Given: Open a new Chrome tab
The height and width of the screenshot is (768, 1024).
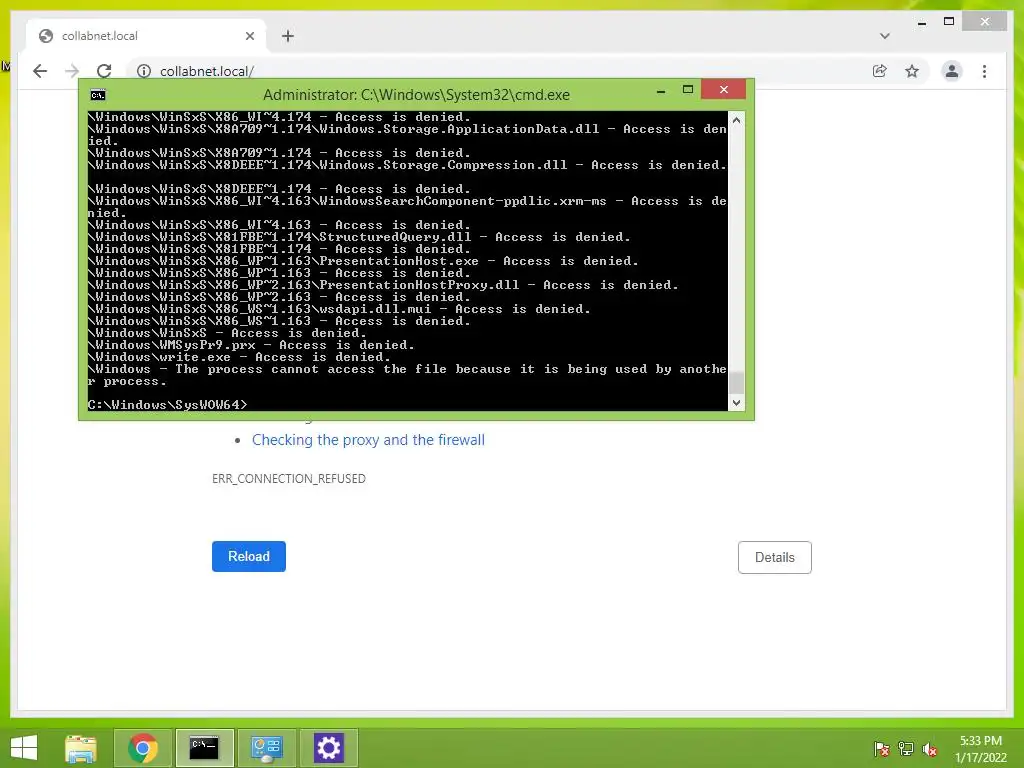Looking at the screenshot, I should coord(288,36).
